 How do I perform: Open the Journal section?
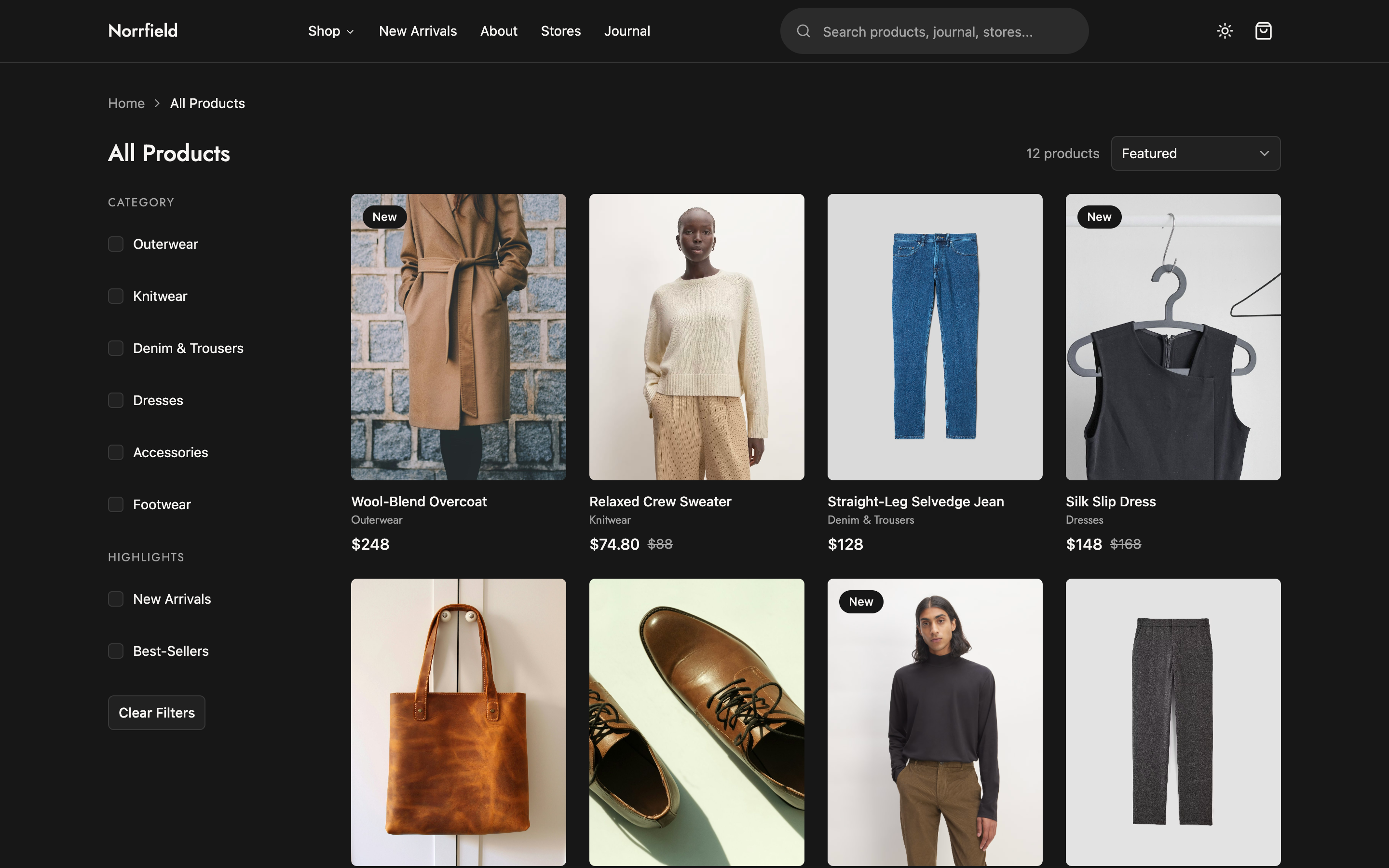(x=627, y=31)
